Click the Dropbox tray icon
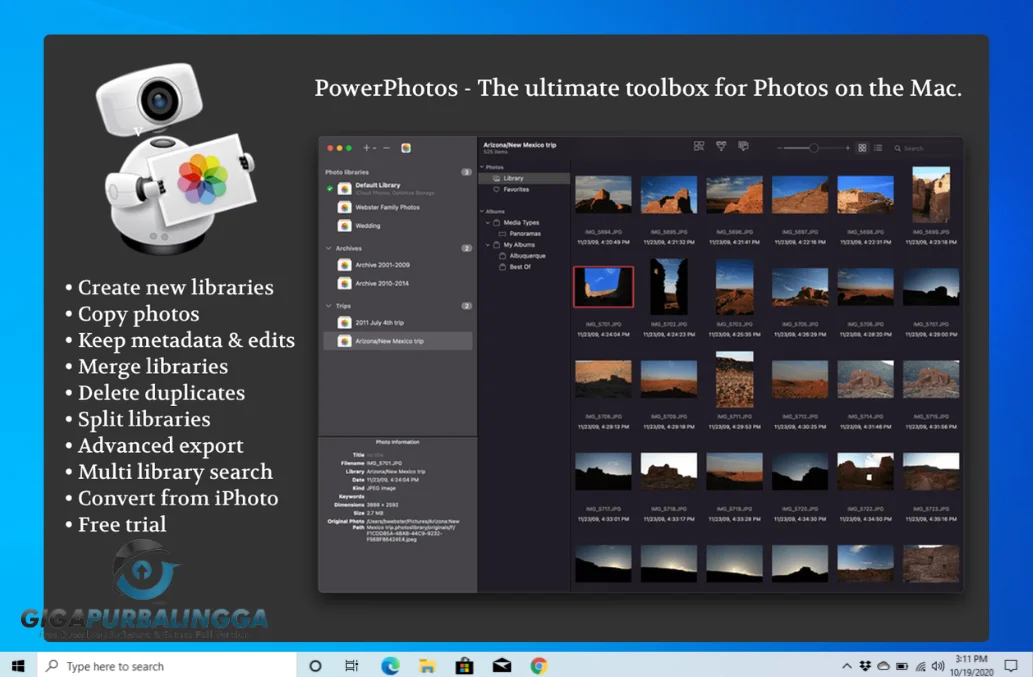Screen dimensions: 1033x677 point(865,666)
